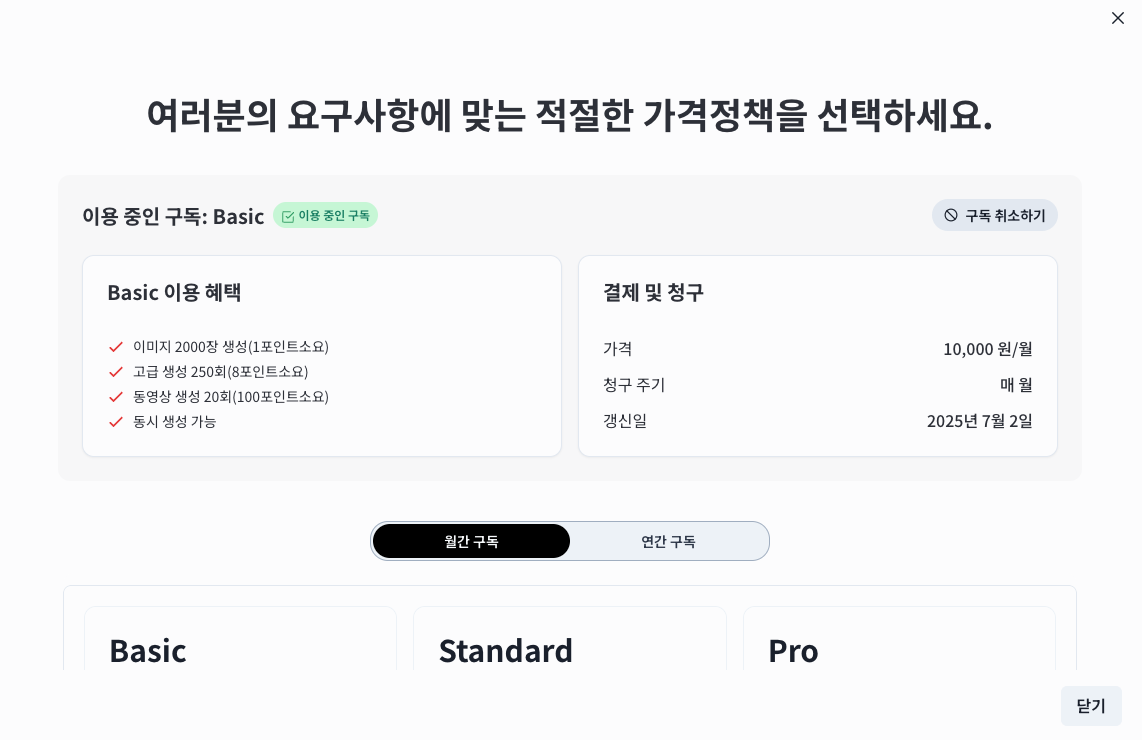
Task: Close the pricing dialog with the X icon
Action: tap(1118, 18)
